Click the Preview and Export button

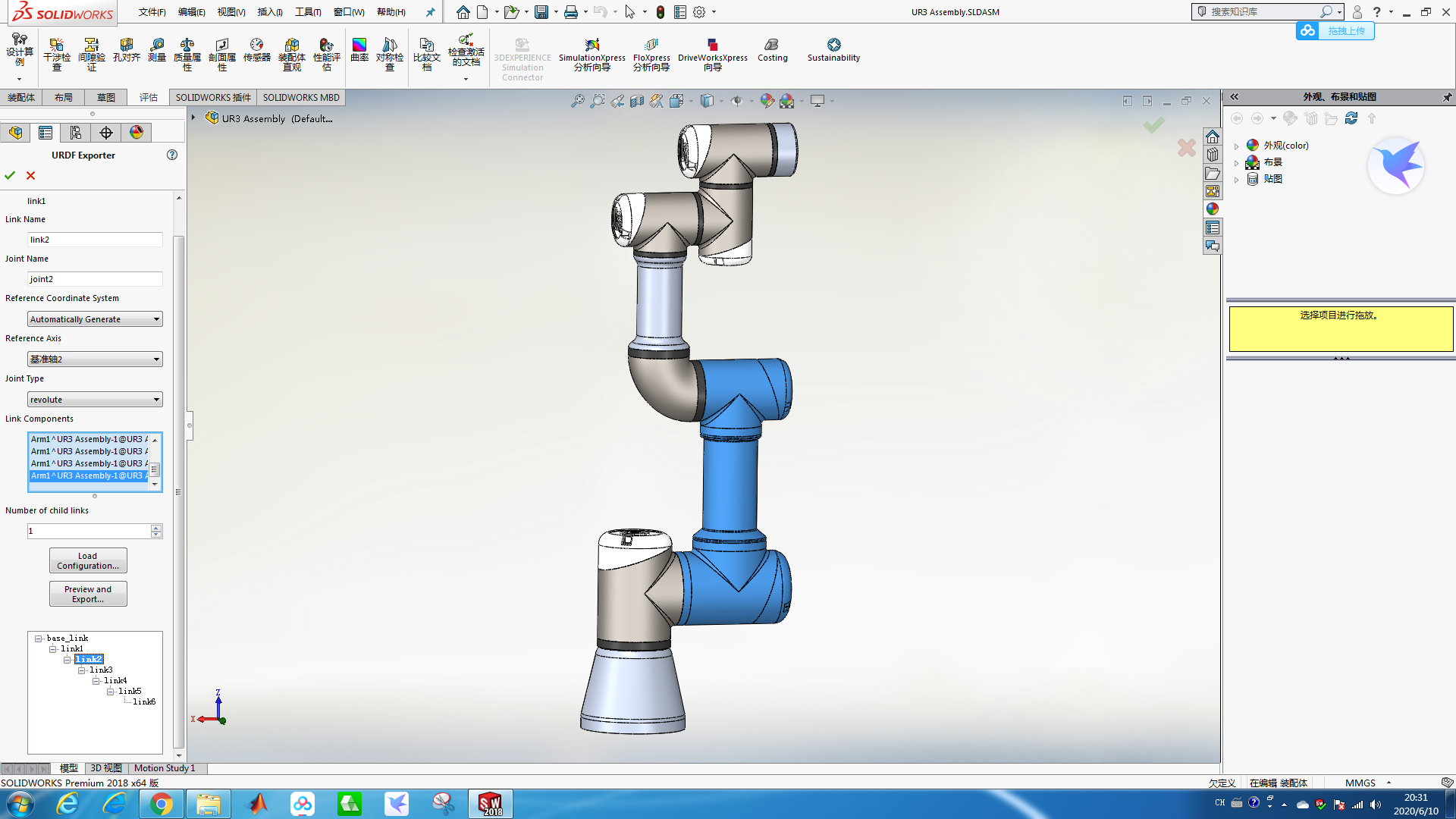pyautogui.click(x=87, y=593)
